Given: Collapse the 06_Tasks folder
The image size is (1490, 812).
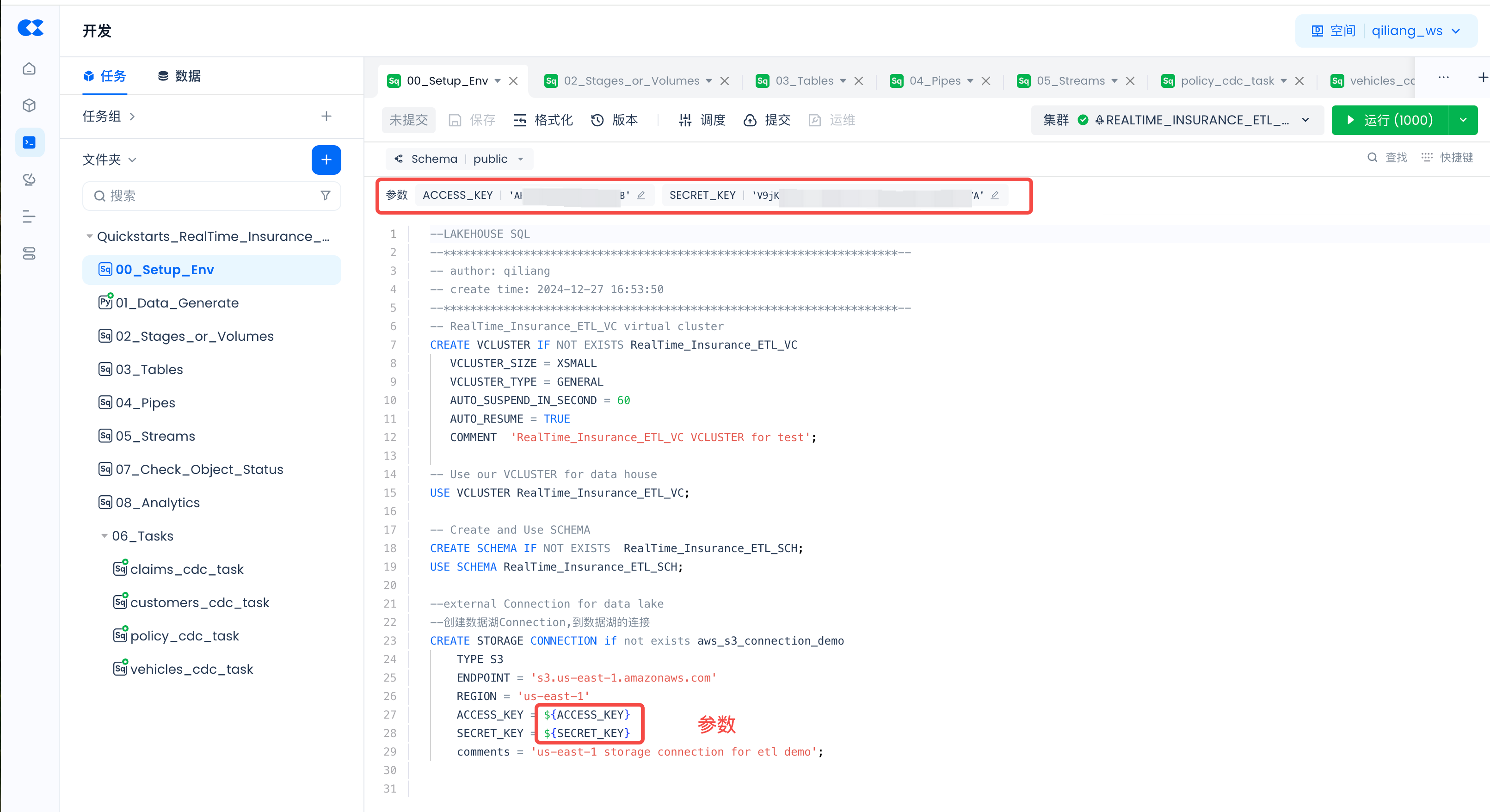Looking at the screenshot, I should point(104,536).
